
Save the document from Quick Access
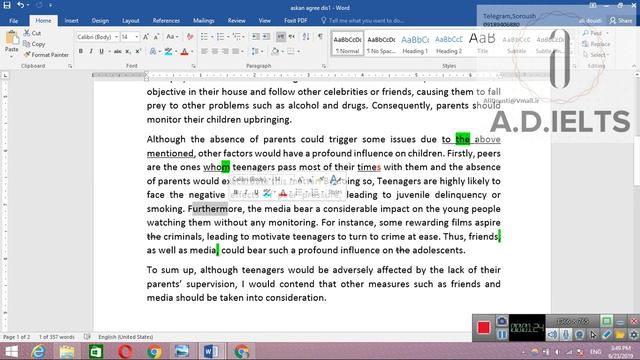(x=7, y=6)
